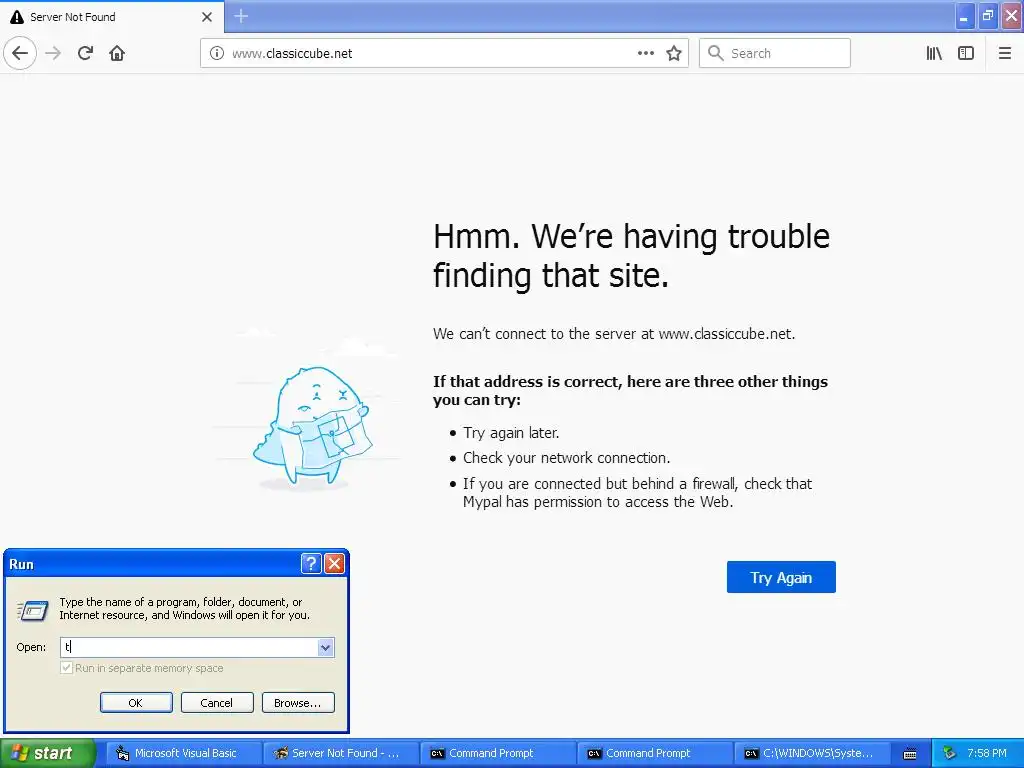Image resolution: width=1024 pixels, height=768 pixels.
Task: Cancel the Run dialog
Action: [x=217, y=703]
